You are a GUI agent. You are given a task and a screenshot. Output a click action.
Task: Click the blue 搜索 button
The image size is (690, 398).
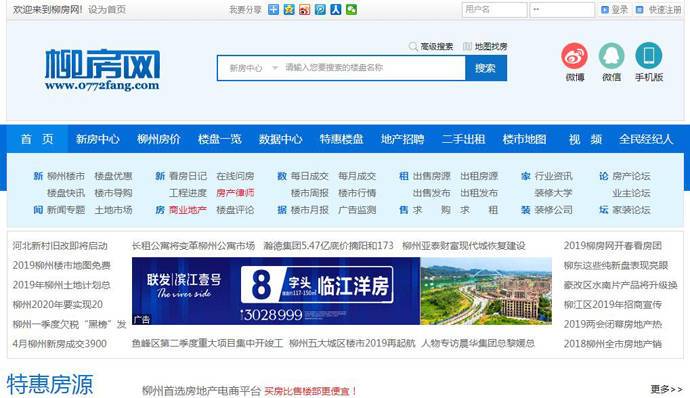pos(486,68)
